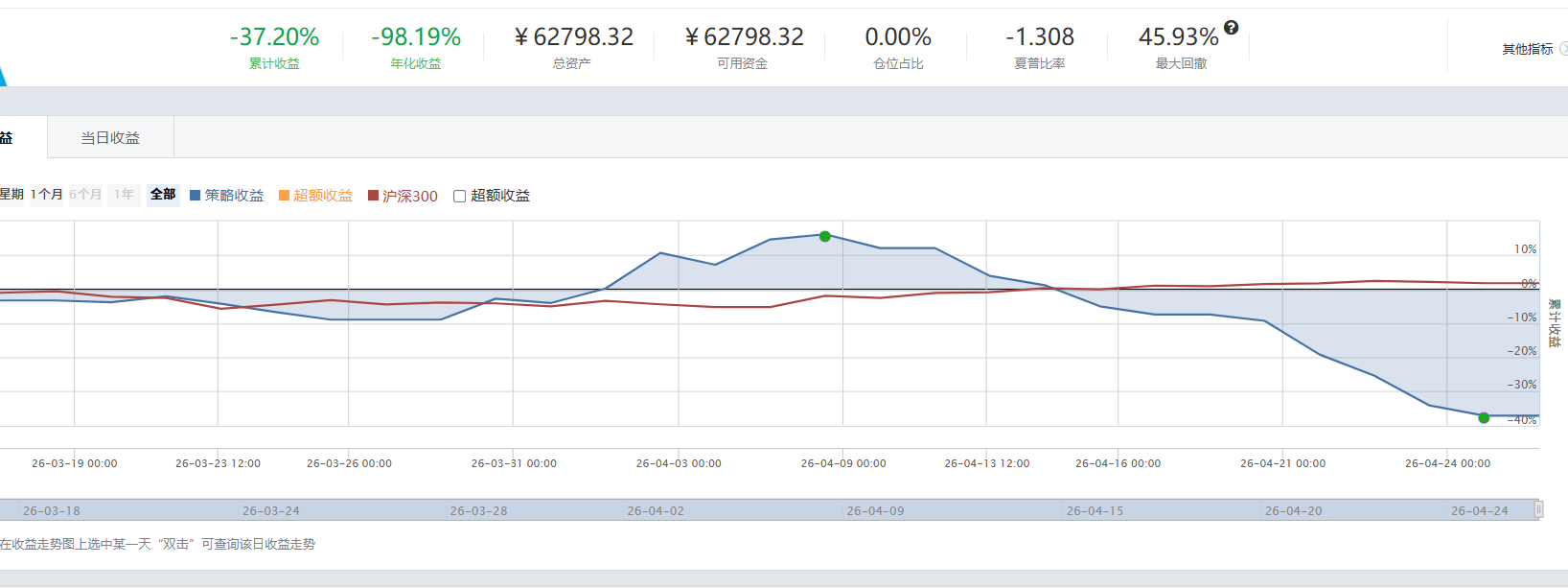Viewport: 1568px width, 588px height.
Task: Click the range slider at 26-04-02
Action: [656, 511]
